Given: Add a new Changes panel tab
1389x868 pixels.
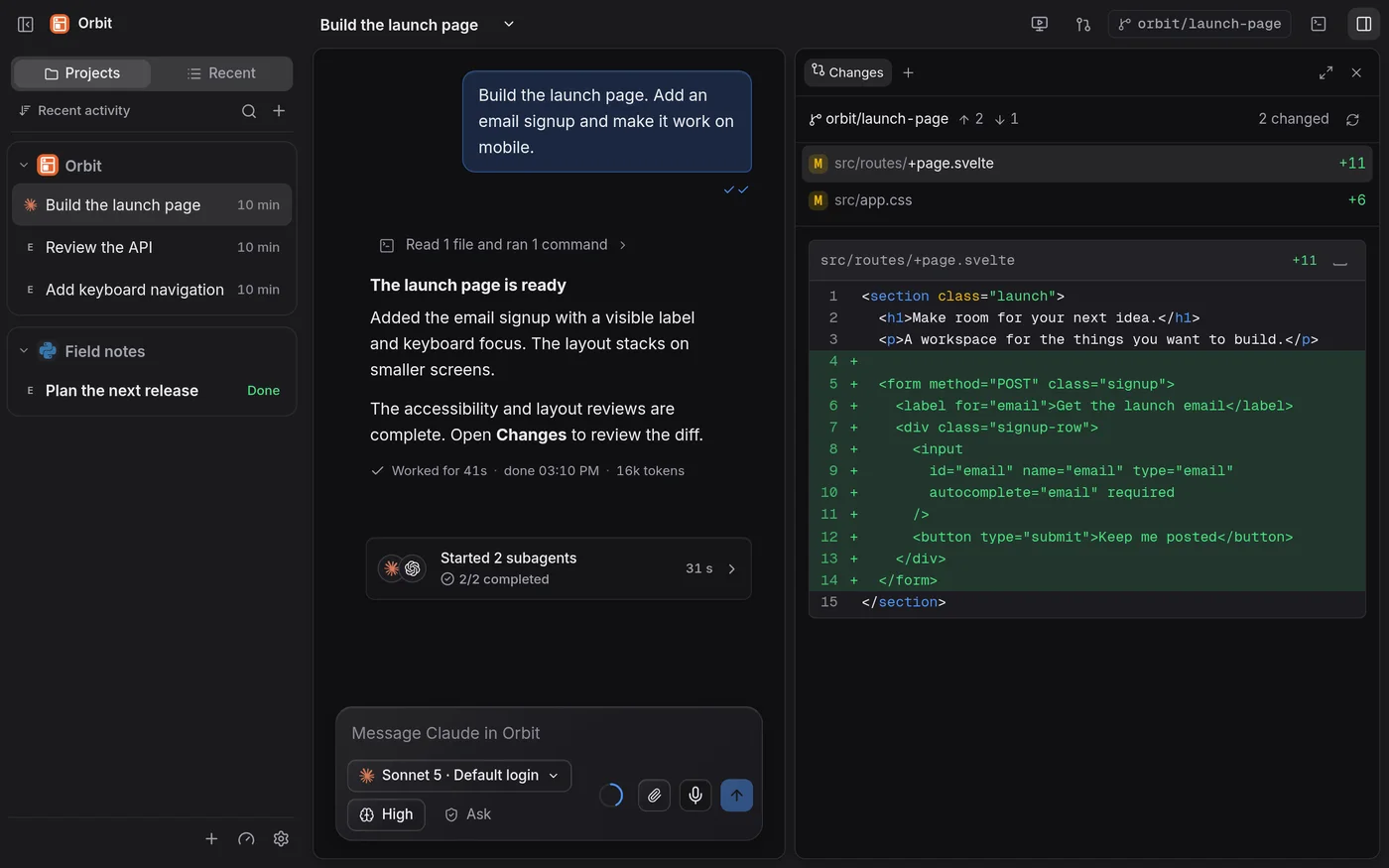Looking at the screenshot, I should coord(908,72).
